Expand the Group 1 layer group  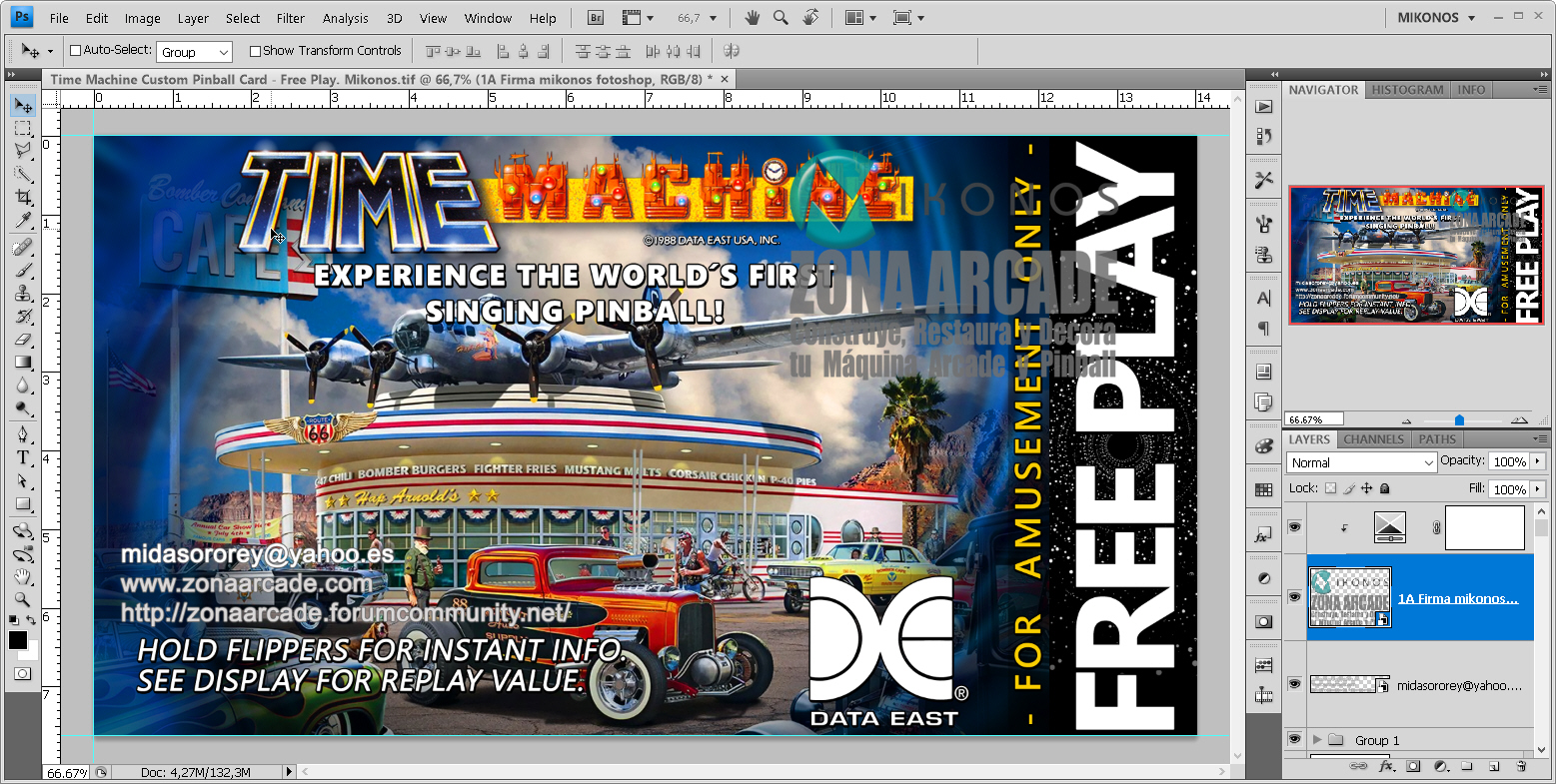(1317, 740)
